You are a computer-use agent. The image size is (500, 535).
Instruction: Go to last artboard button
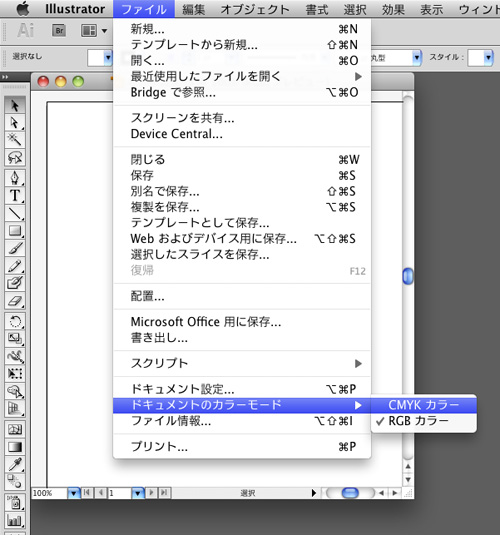[165, 492]
